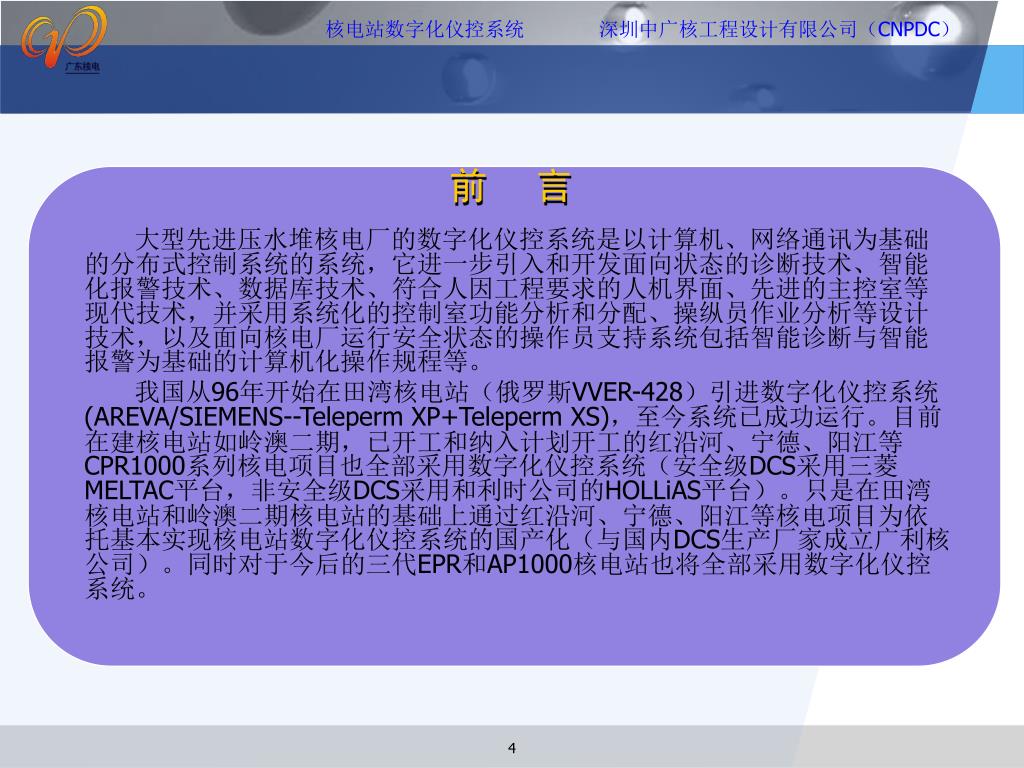This screenshot has width=1024, height=768.
Task: Click the header title 核电站数字化仪控系统
Action: tap(425, 29)
